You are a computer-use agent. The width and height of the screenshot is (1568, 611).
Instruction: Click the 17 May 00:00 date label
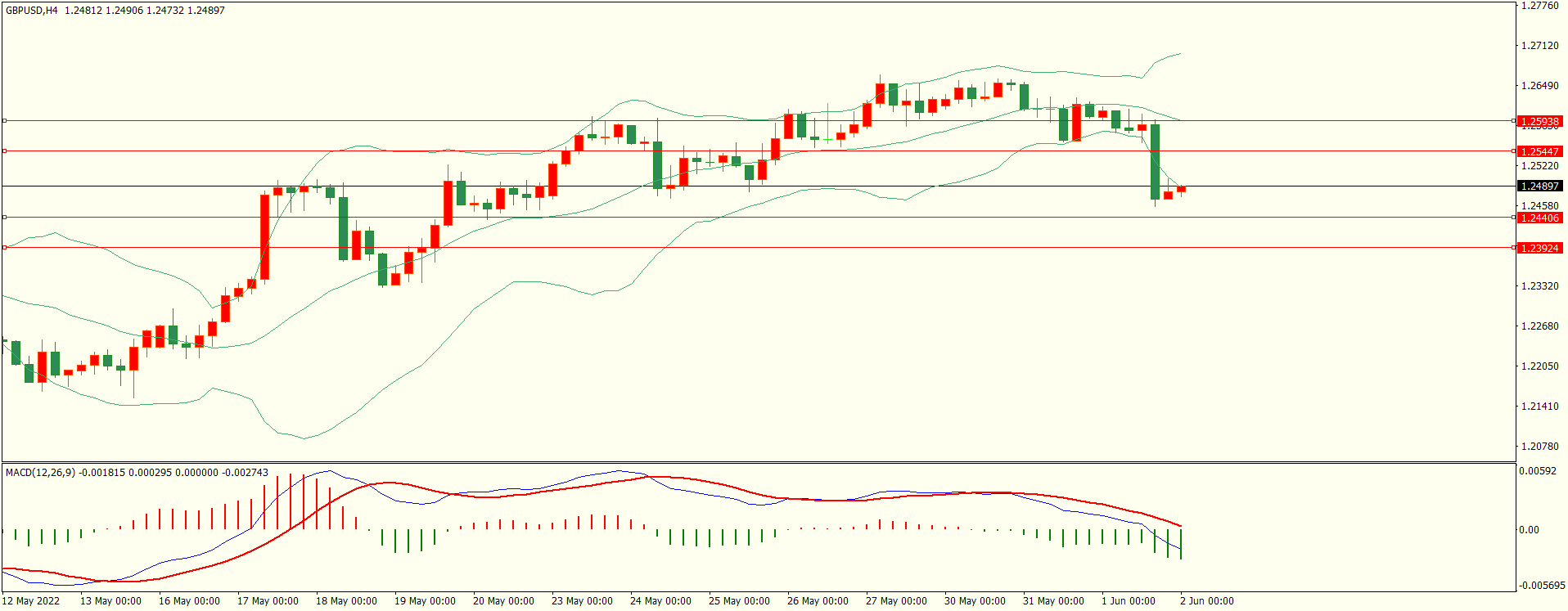[268, 601]
